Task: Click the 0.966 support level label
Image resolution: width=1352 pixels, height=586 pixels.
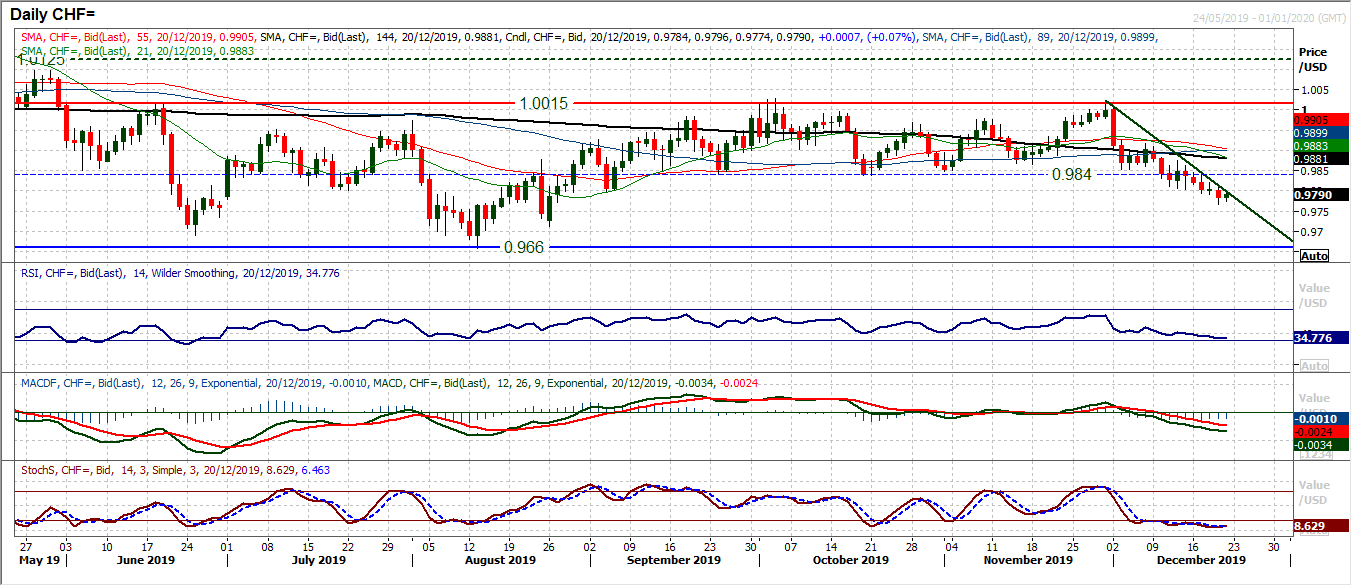Action: tap(524, 246)
